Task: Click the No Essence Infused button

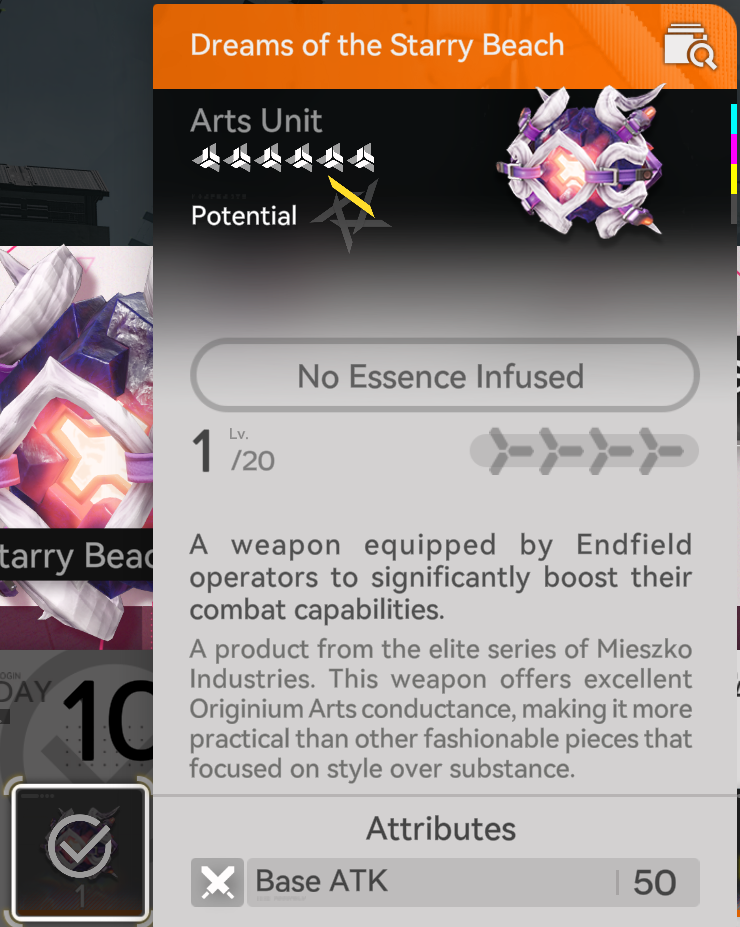Action: click(444, 375)
